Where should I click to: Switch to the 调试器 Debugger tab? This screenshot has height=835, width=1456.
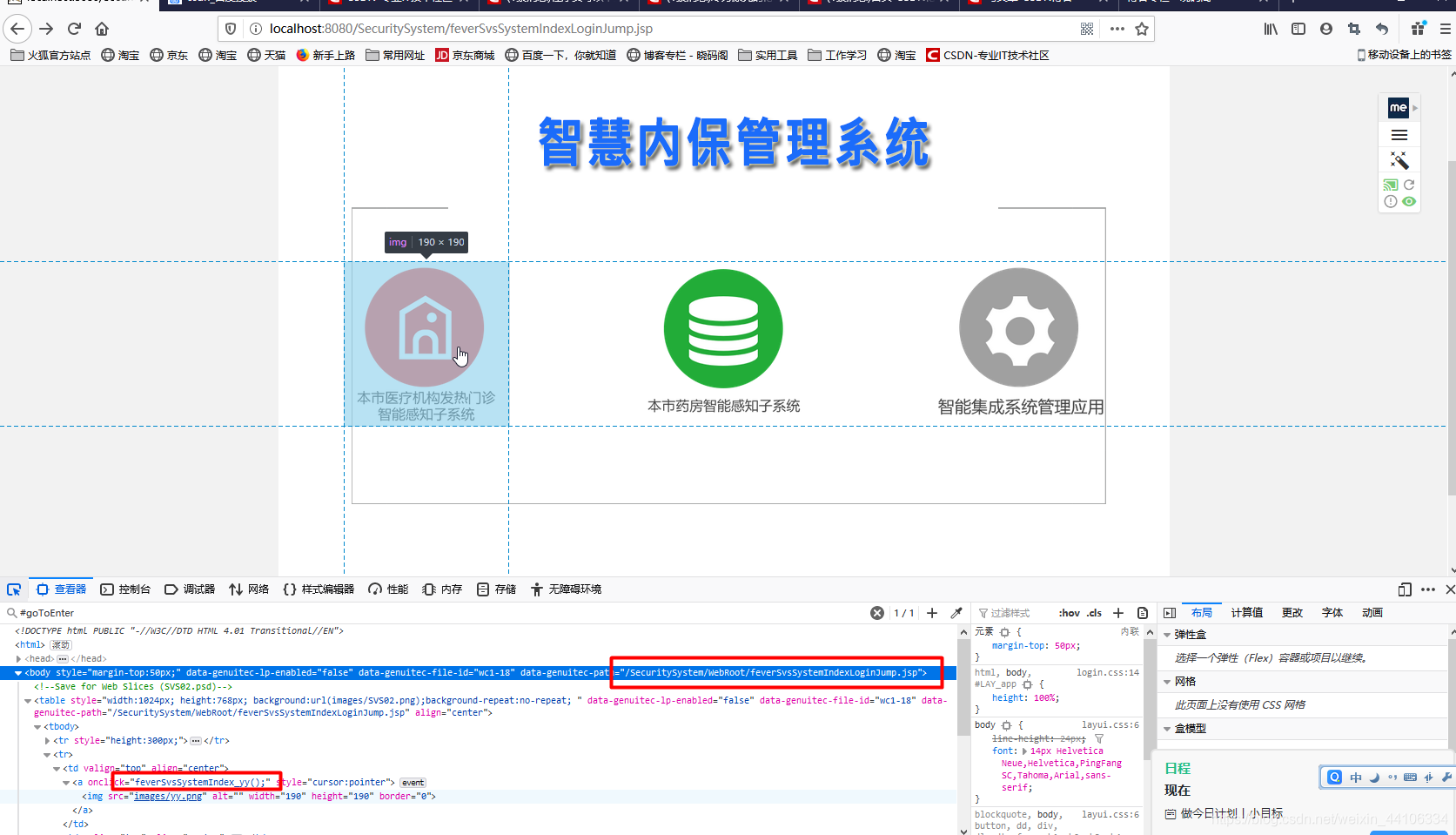click(190, 589)
